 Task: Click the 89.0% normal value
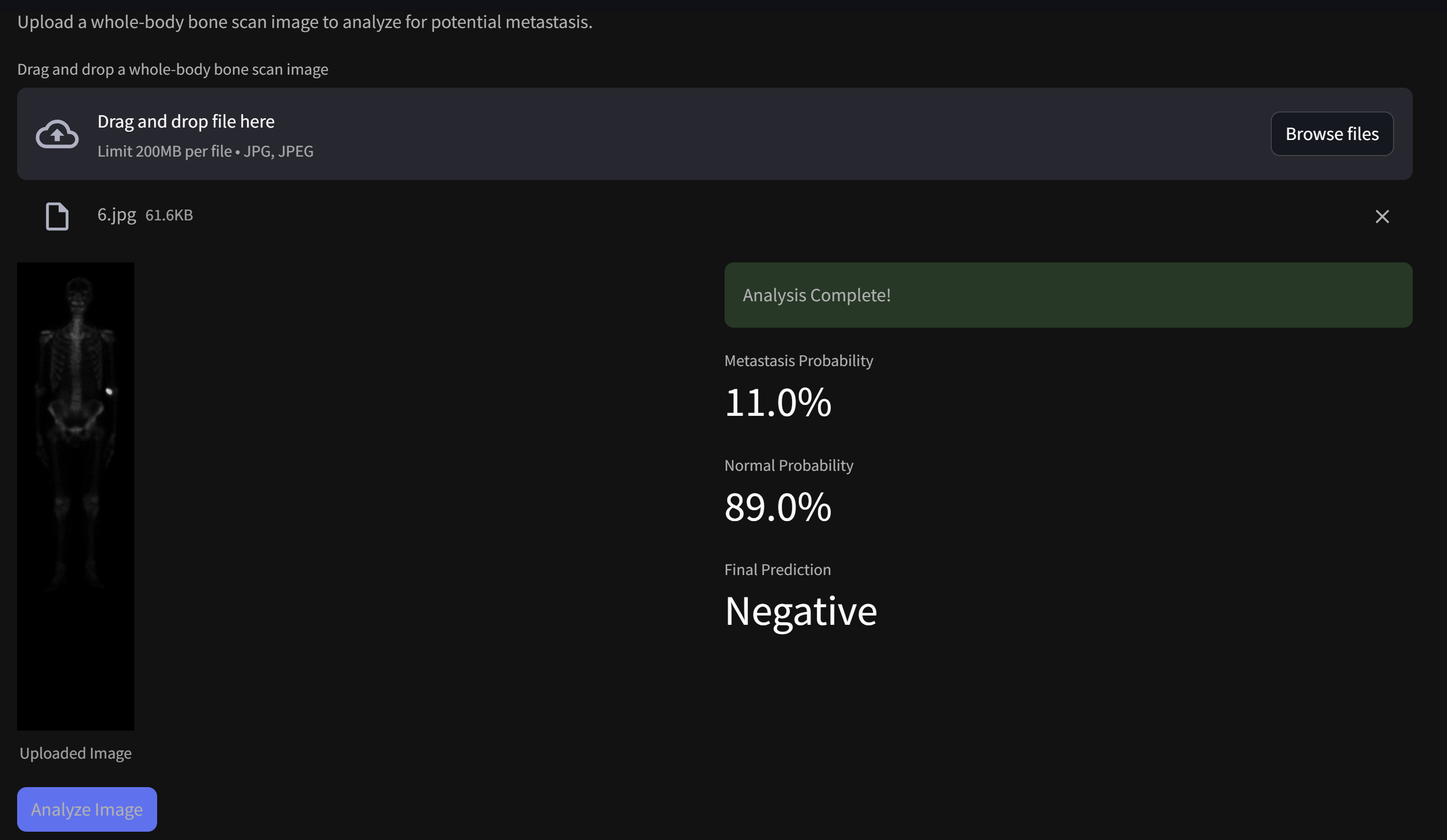[777, 507]
